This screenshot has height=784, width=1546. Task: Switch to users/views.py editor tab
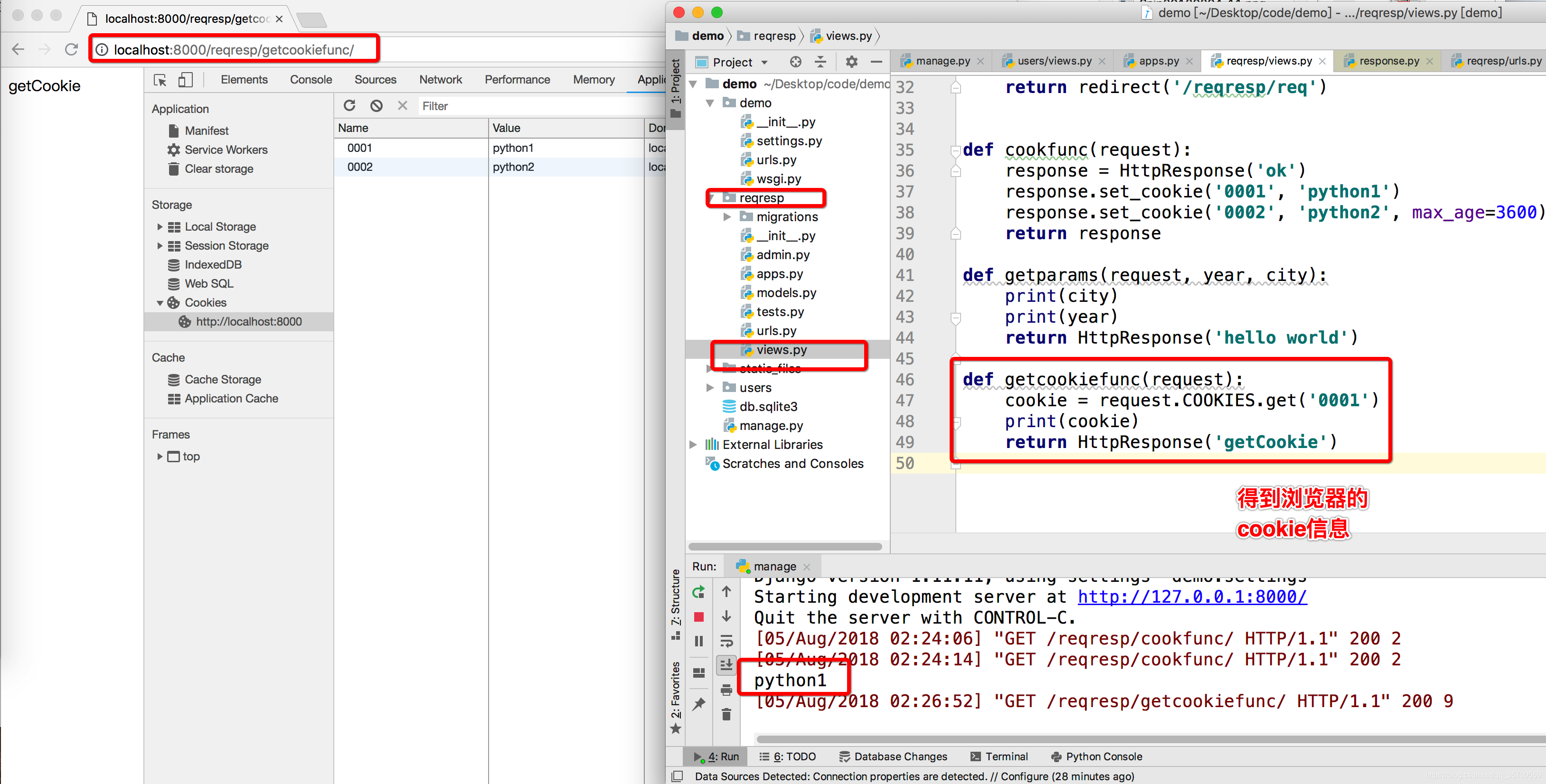pyautogui.click(x=1054, y=61)
